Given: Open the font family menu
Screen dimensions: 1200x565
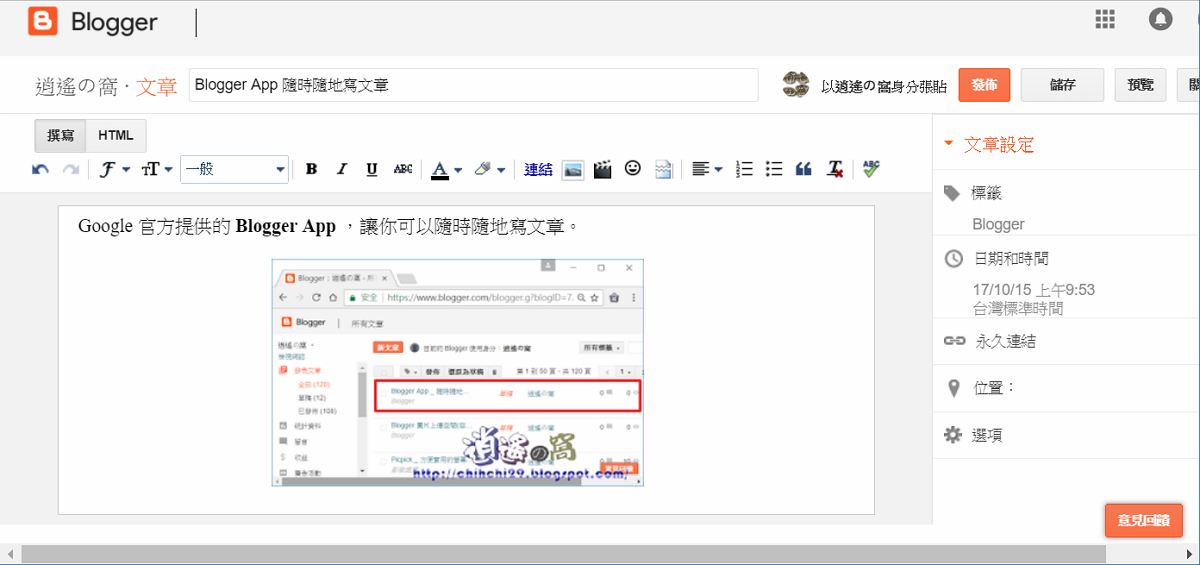Looking at the screenshot, I should 115,170.
